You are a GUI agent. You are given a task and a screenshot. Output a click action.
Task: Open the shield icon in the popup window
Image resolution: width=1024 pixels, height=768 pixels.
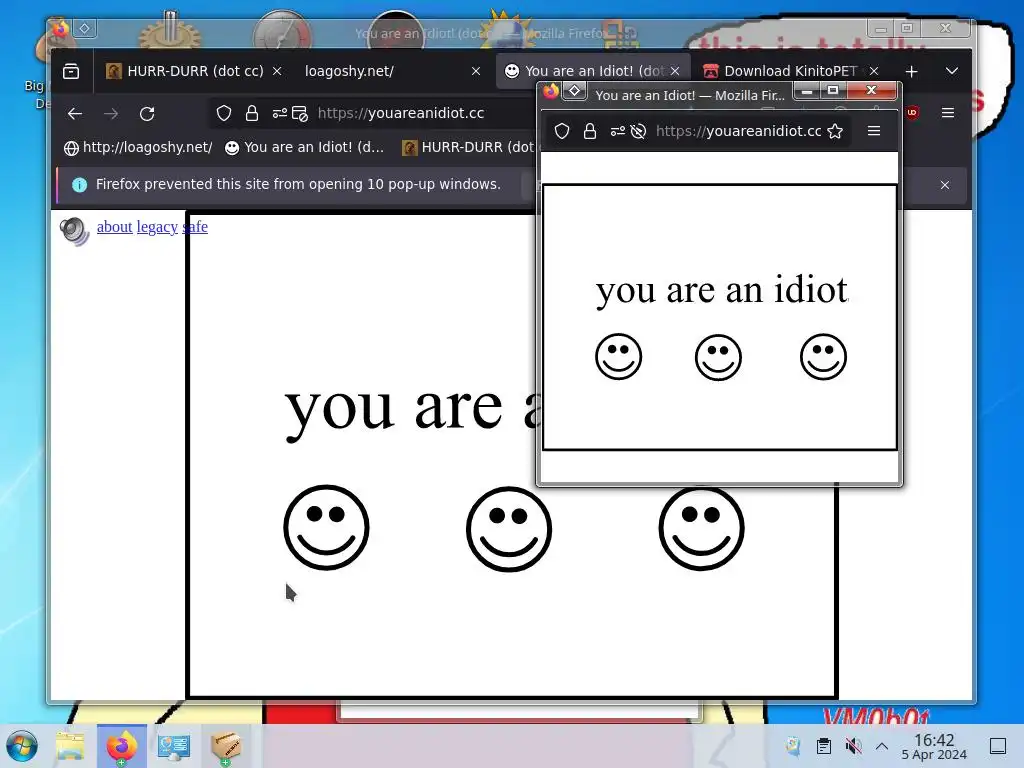(562, 131)
